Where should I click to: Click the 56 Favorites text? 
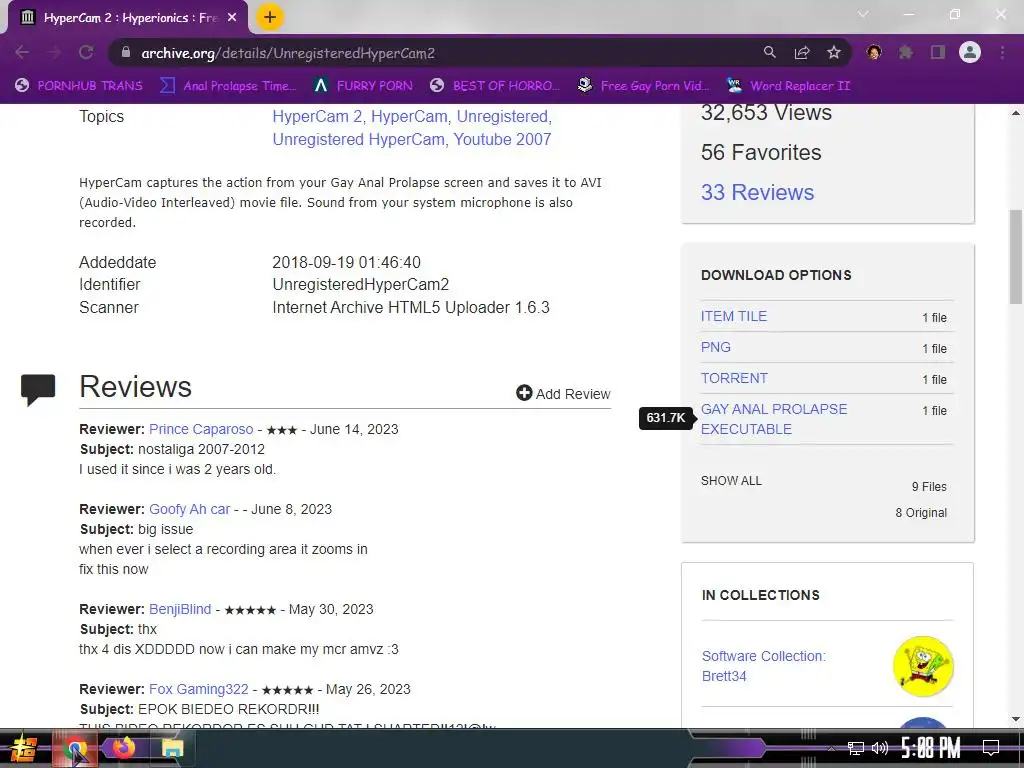[x=761, y=152]
